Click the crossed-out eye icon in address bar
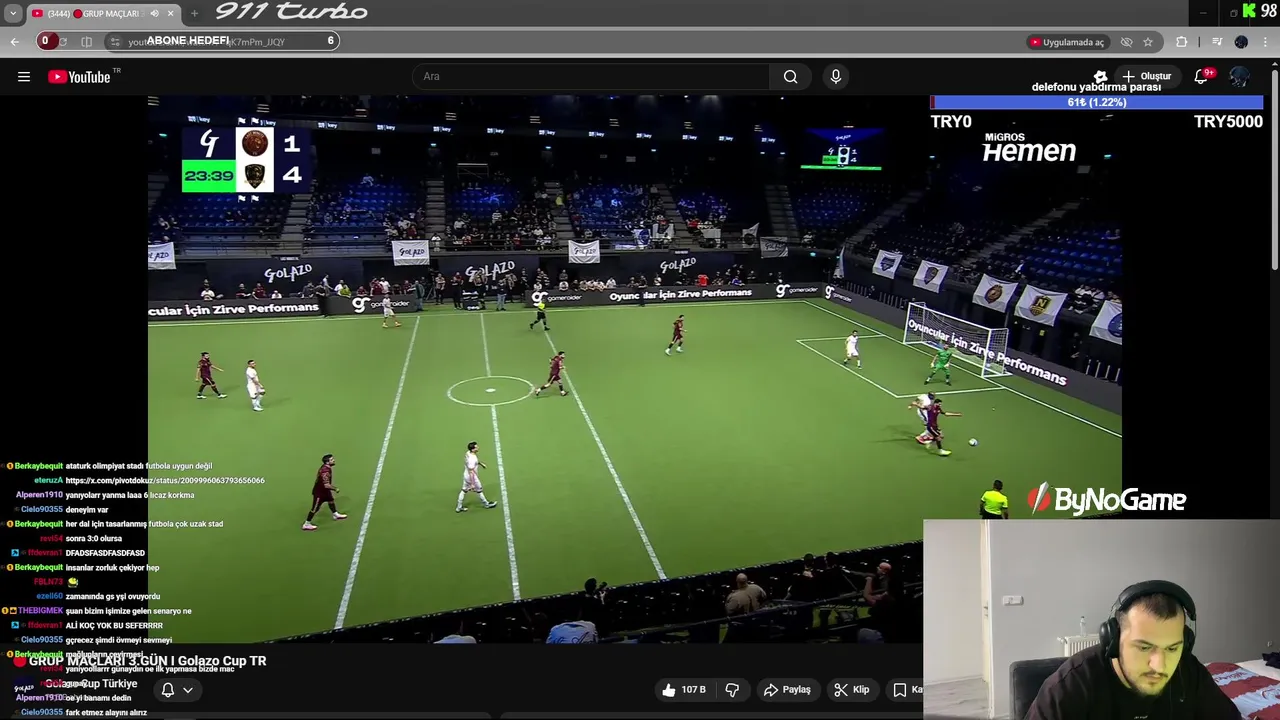 pyautogui.click(x=1127, y=42)
